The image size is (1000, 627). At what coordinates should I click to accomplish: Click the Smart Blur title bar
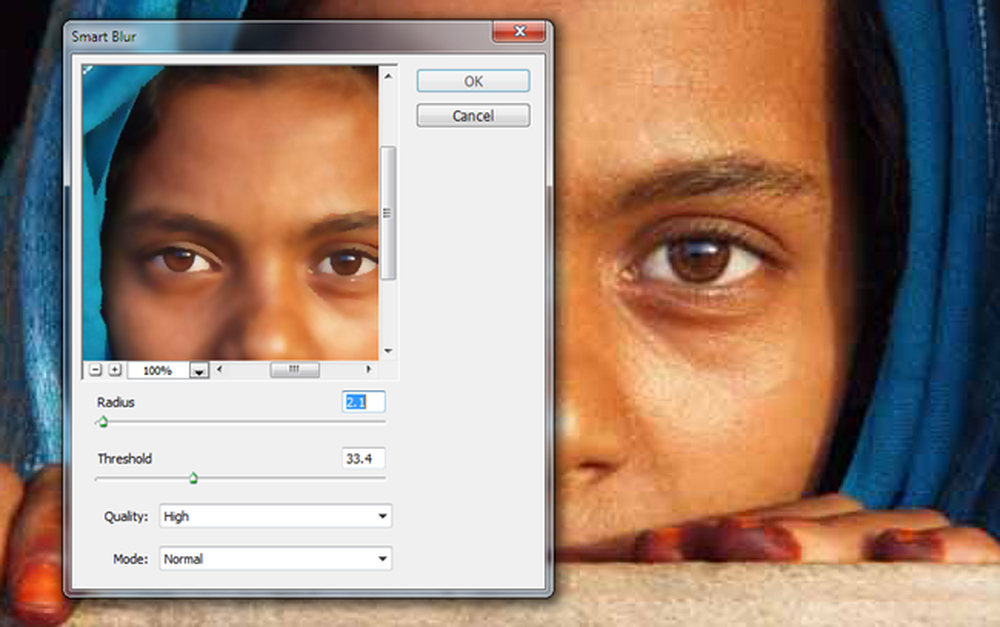(x=281, y=36)
